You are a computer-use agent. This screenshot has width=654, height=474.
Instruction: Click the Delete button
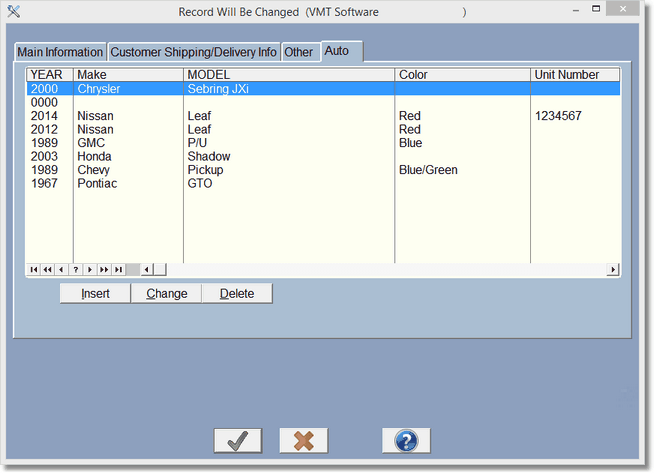237,293
